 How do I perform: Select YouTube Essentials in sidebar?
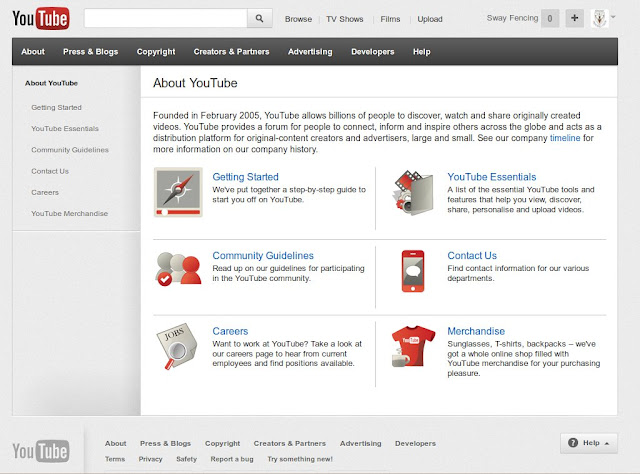pos(65,129)
